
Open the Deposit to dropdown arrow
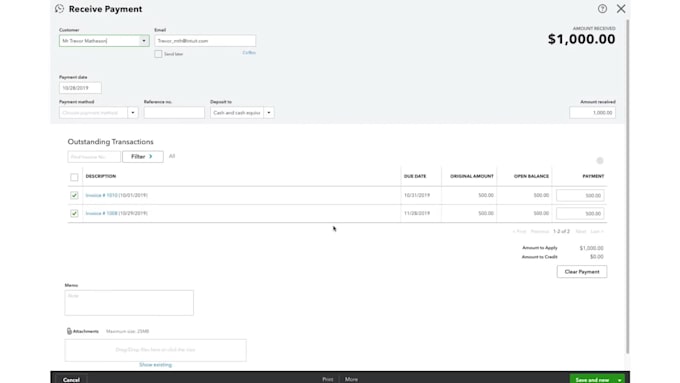click(x=269, y=113)
